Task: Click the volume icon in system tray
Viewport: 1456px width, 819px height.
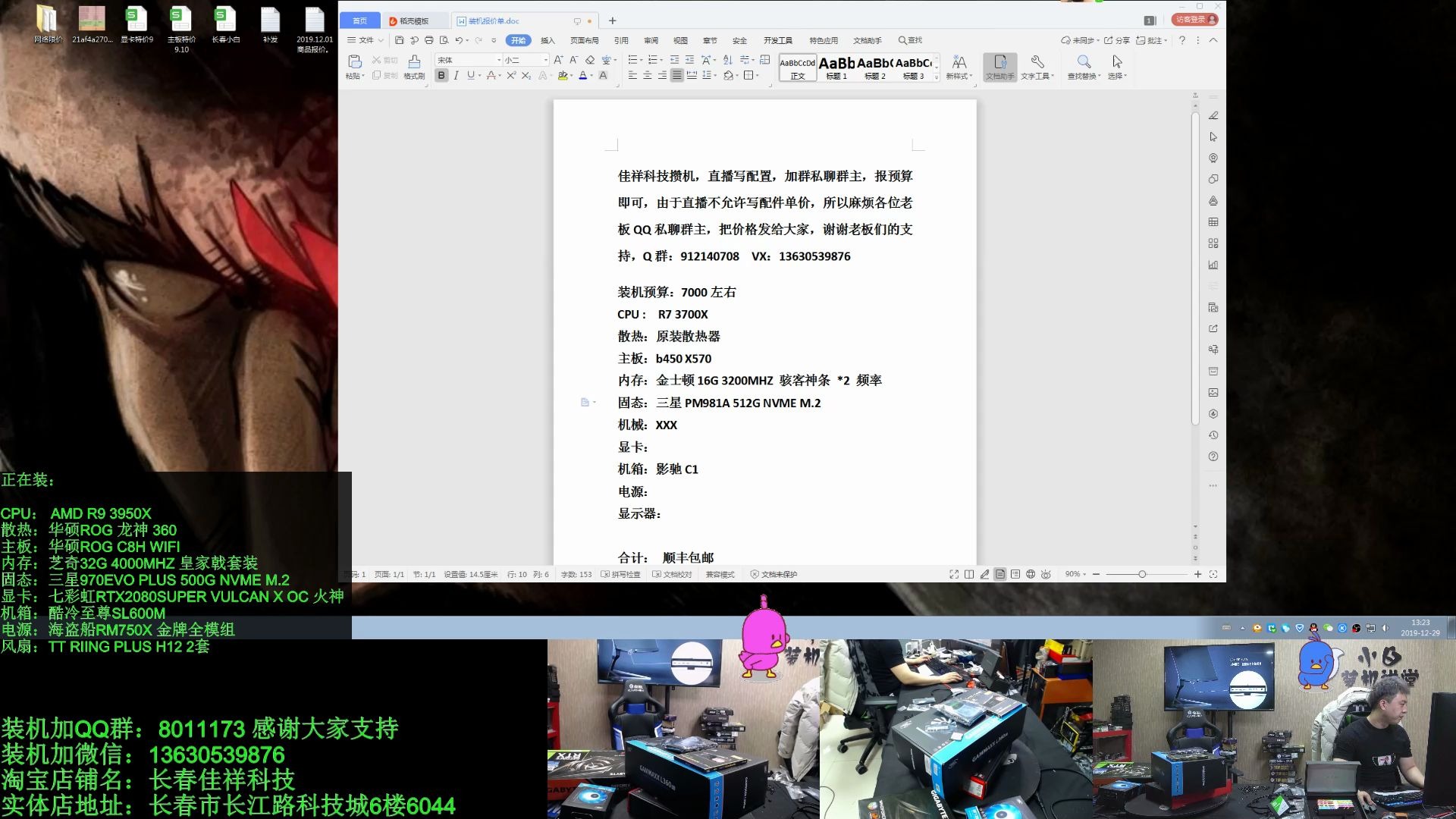Action: pyautogui.click(x=1385, y=628)
